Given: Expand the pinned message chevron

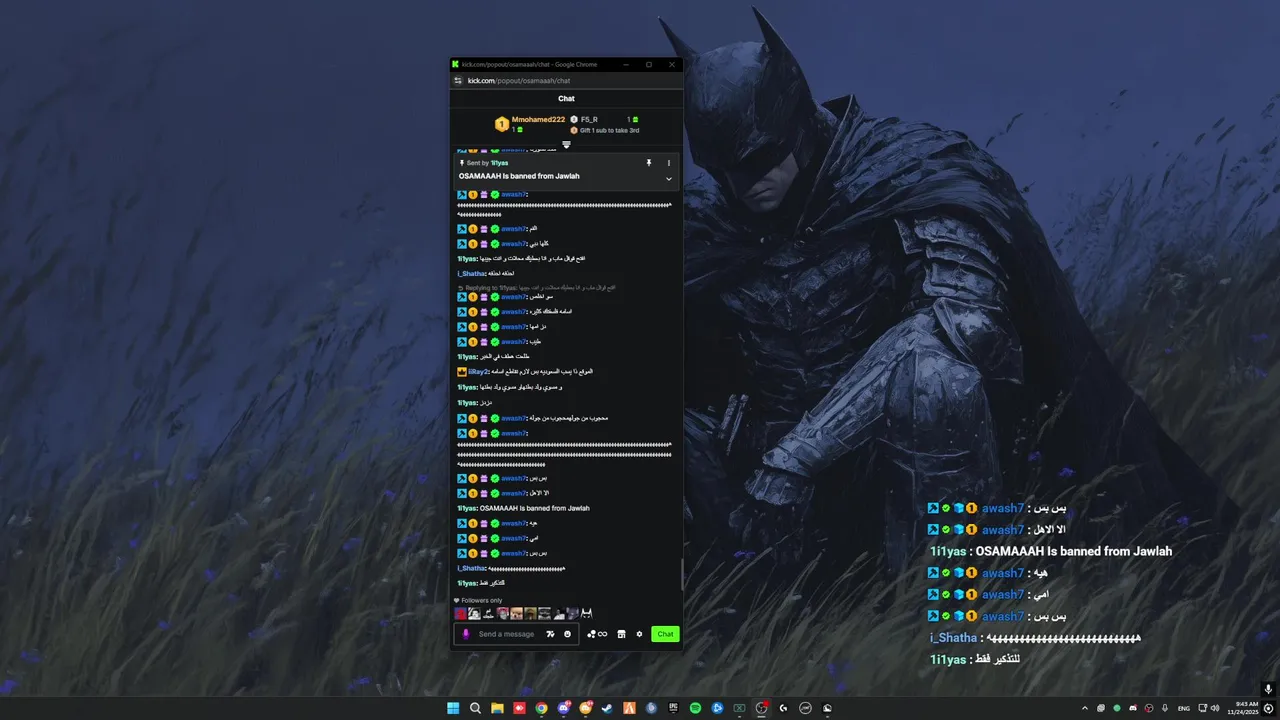Looking at the screenshot, I should point(669,179).
